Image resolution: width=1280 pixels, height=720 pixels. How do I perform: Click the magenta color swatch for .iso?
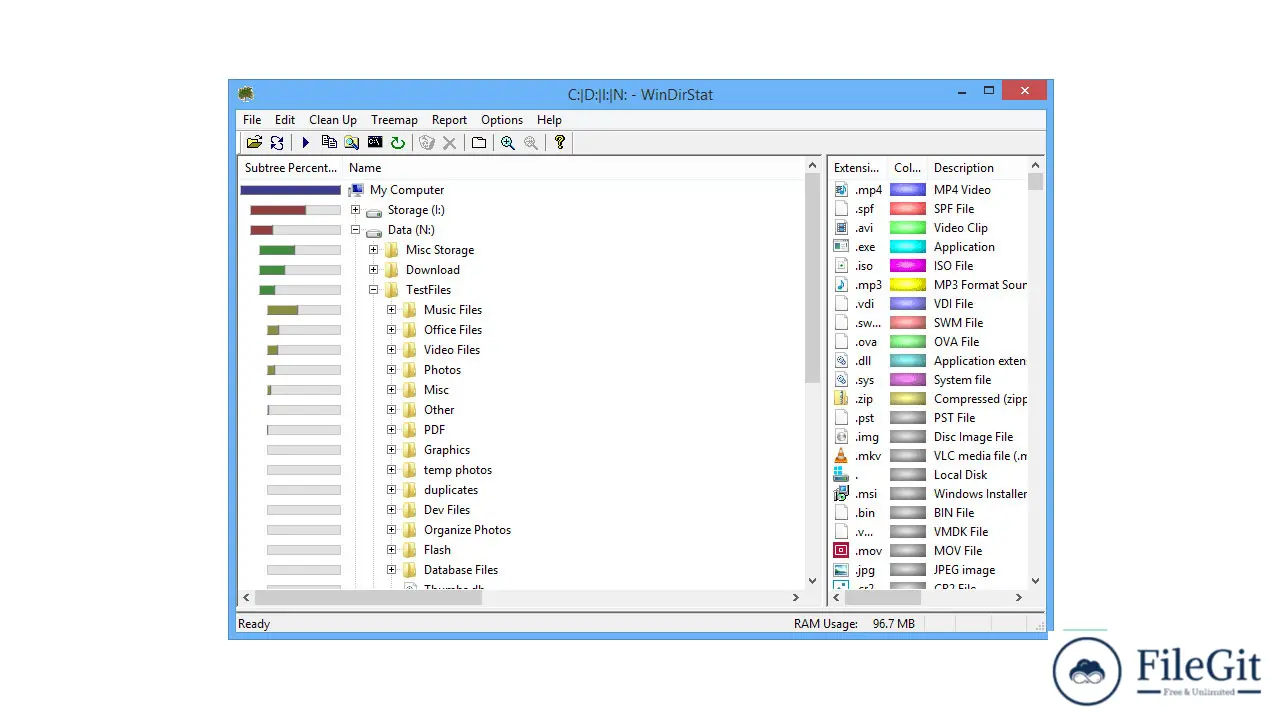coord(908,266)
